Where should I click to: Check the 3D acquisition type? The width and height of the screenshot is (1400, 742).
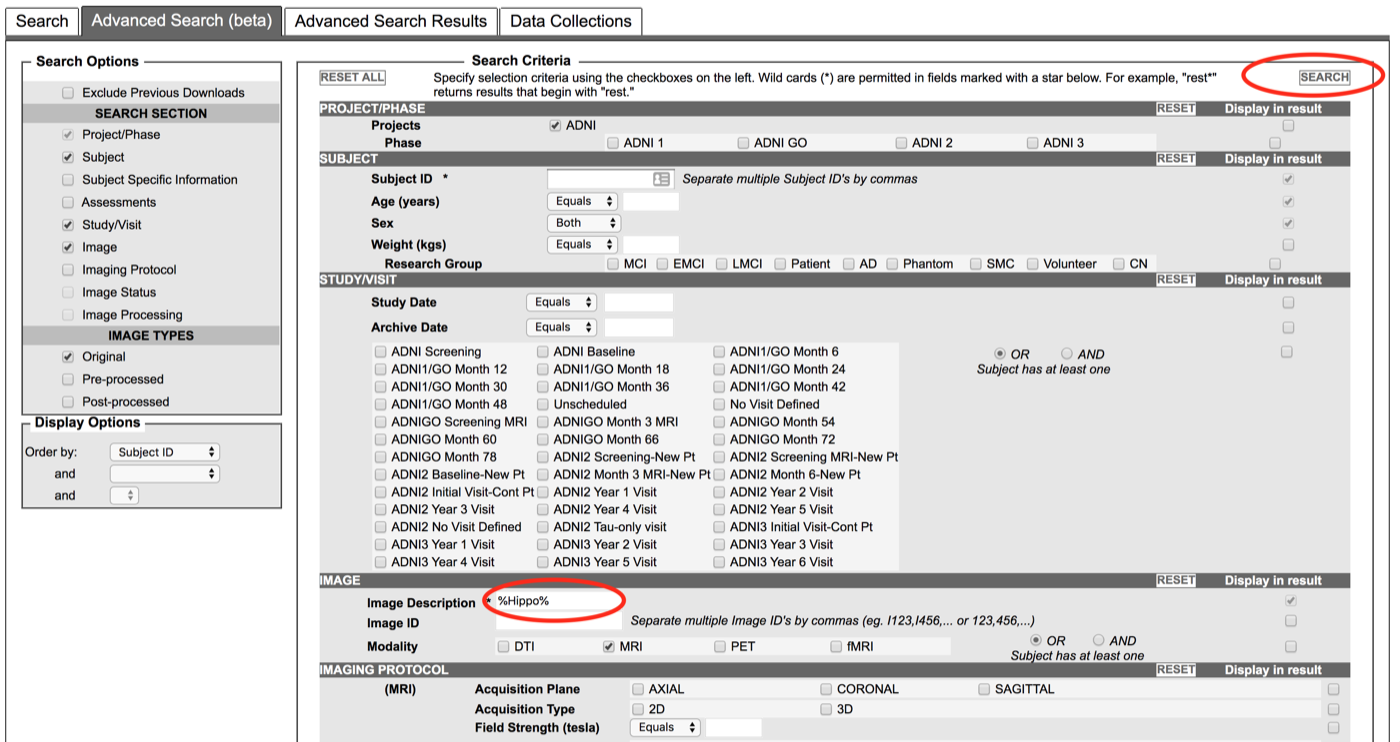tap(826, 709)
